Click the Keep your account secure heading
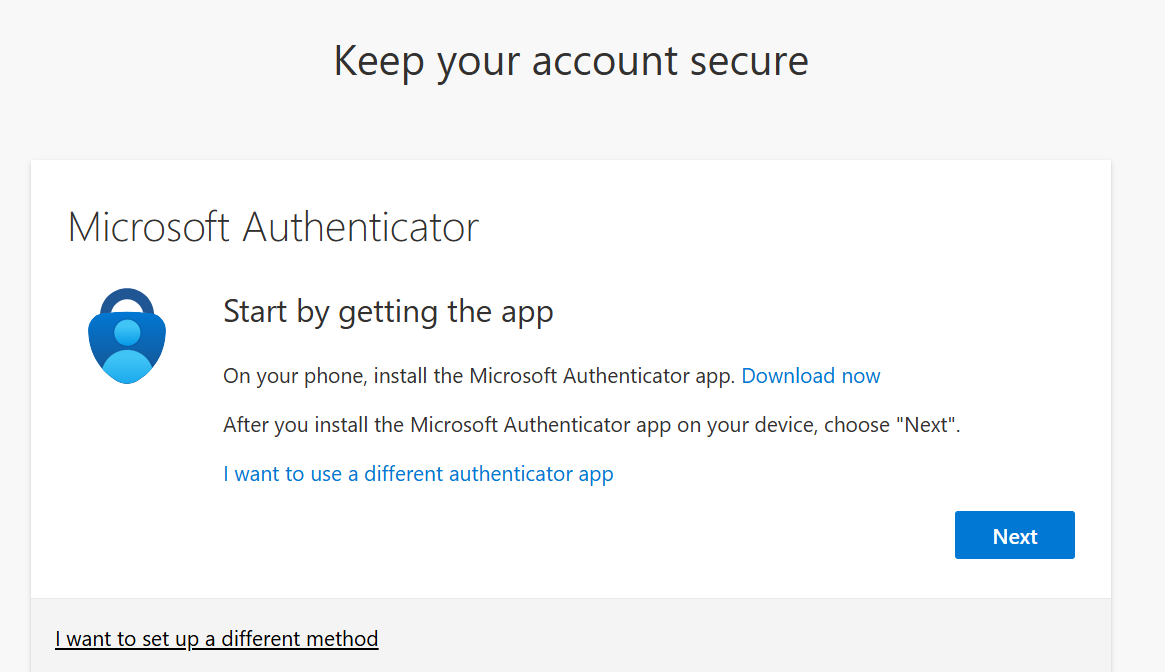The image size is (1165, 672). [x=571, y=61]
